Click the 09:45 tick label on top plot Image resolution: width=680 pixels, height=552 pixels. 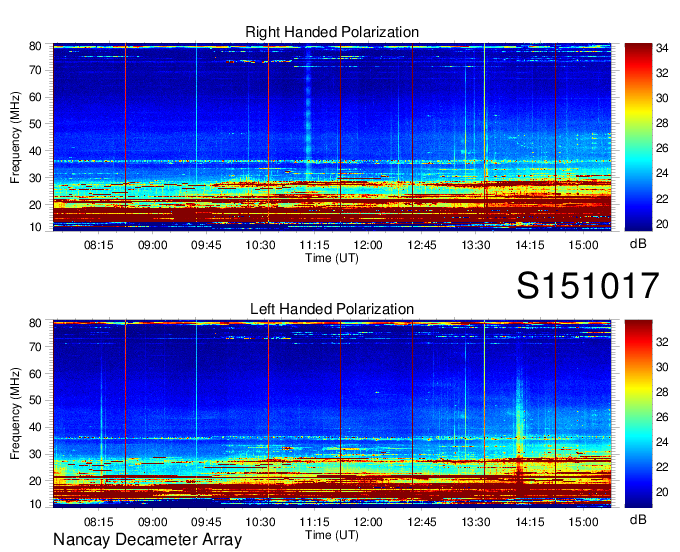[x=206, y=245]
